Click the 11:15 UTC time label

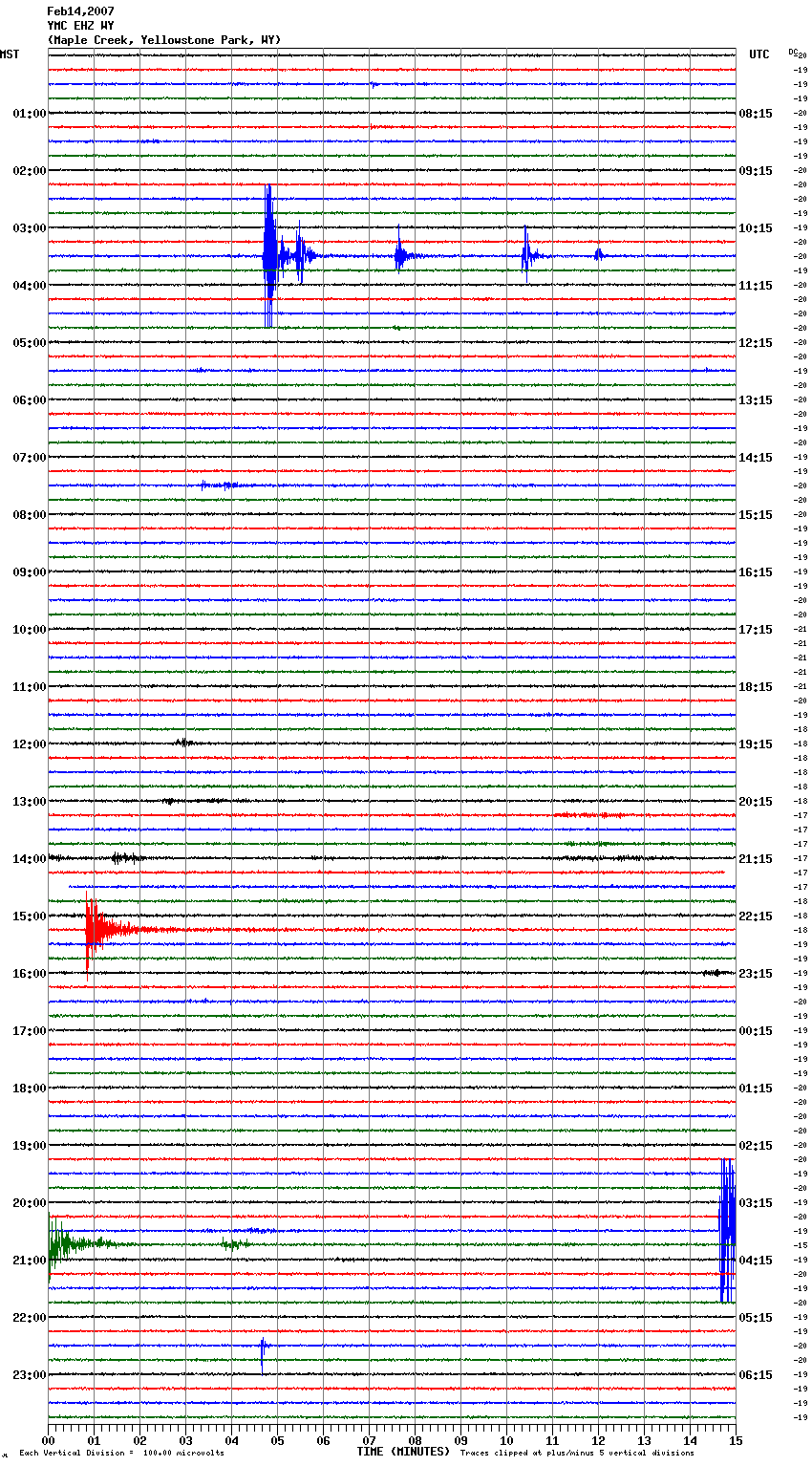(756, 286)
